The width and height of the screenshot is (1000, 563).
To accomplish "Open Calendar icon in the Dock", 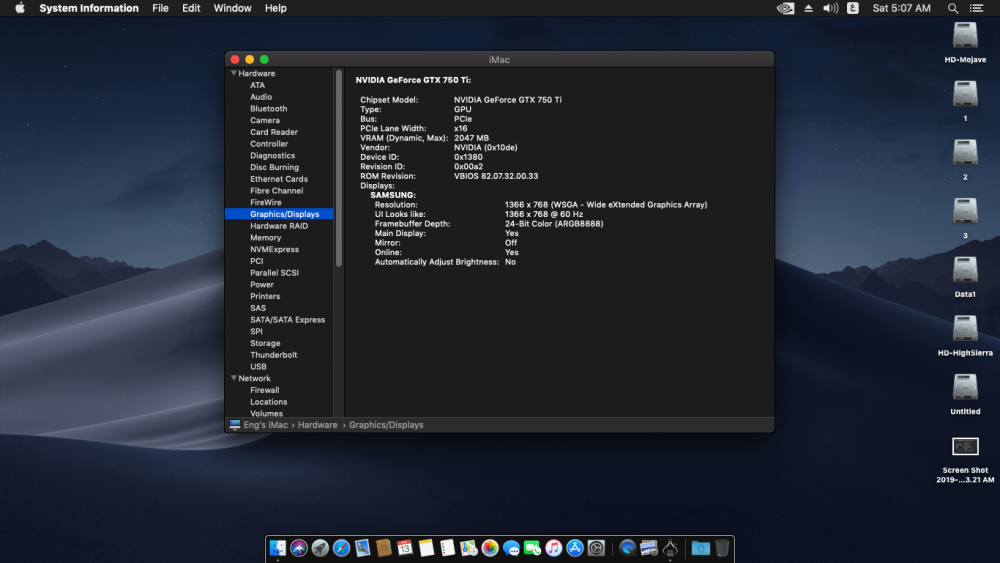I will [x=405, y=548].
